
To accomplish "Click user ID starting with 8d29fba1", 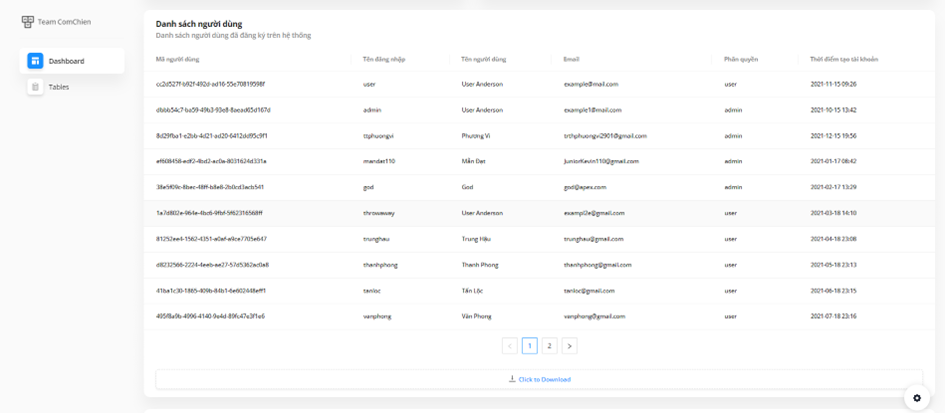I will [212, 136].
